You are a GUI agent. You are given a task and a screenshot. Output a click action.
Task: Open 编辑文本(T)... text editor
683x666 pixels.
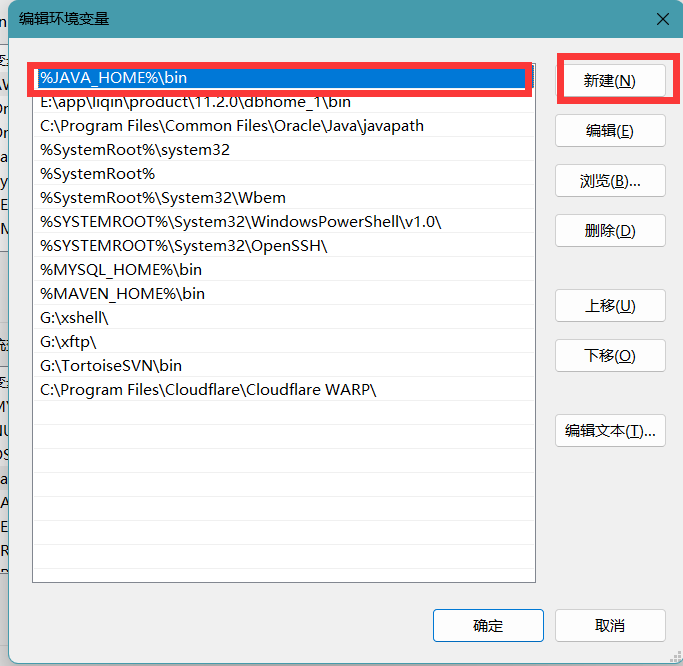(x=610, y=431)
